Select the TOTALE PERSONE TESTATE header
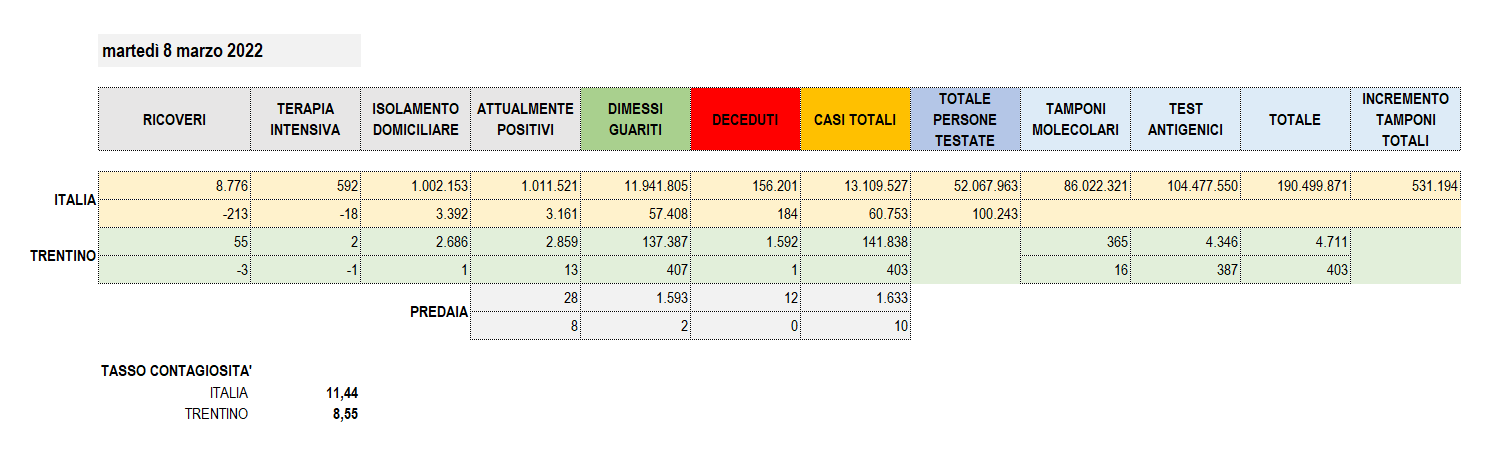This screenshot has height=450, width=1495. point(965,119)
